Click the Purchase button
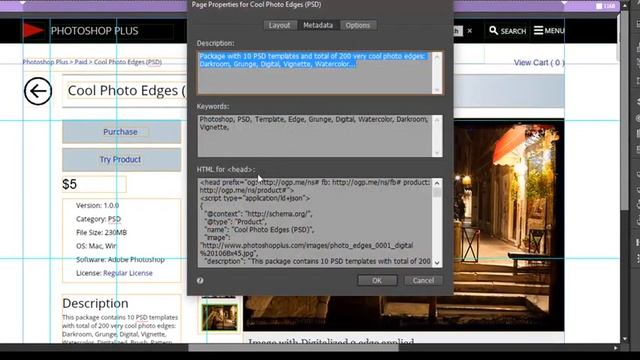640x360 pixels. (121, 132)
